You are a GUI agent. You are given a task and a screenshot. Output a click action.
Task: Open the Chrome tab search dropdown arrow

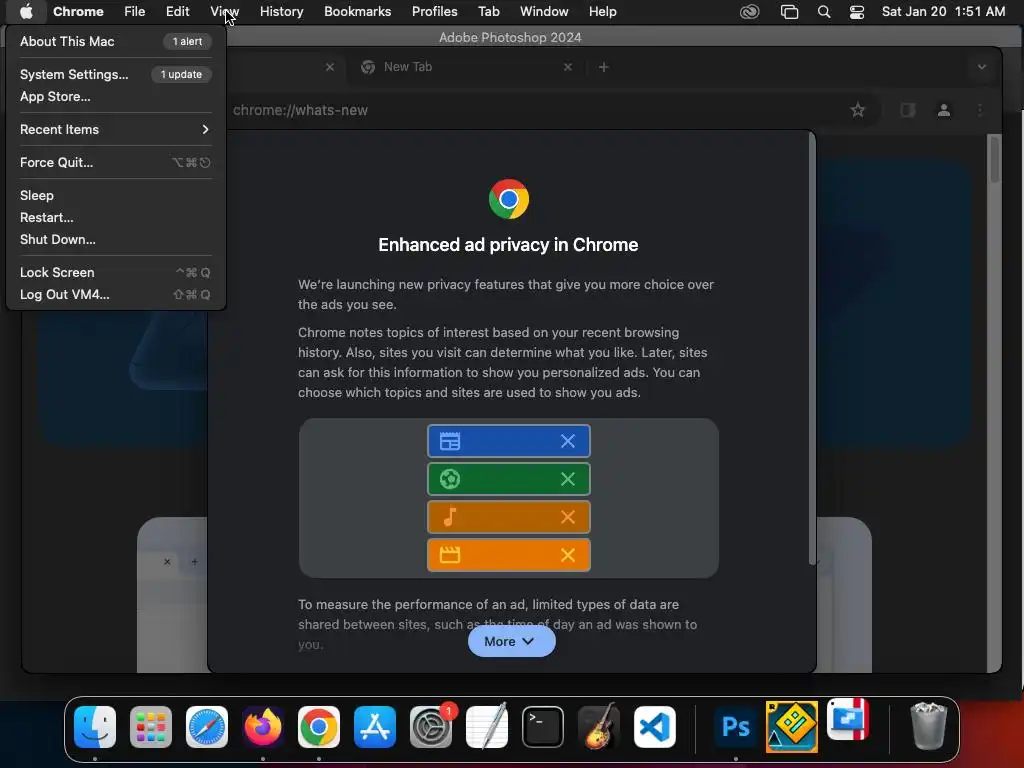(x=982, y=67)
